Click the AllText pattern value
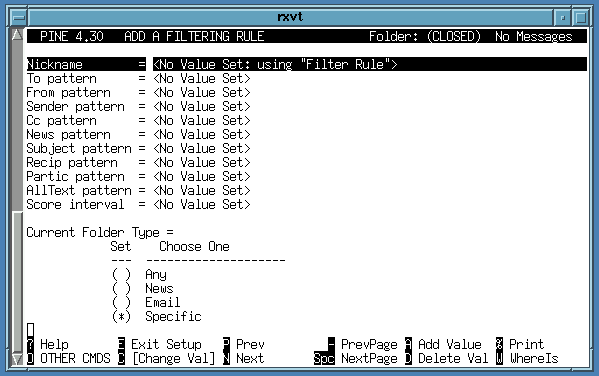 tap(202, 190)
